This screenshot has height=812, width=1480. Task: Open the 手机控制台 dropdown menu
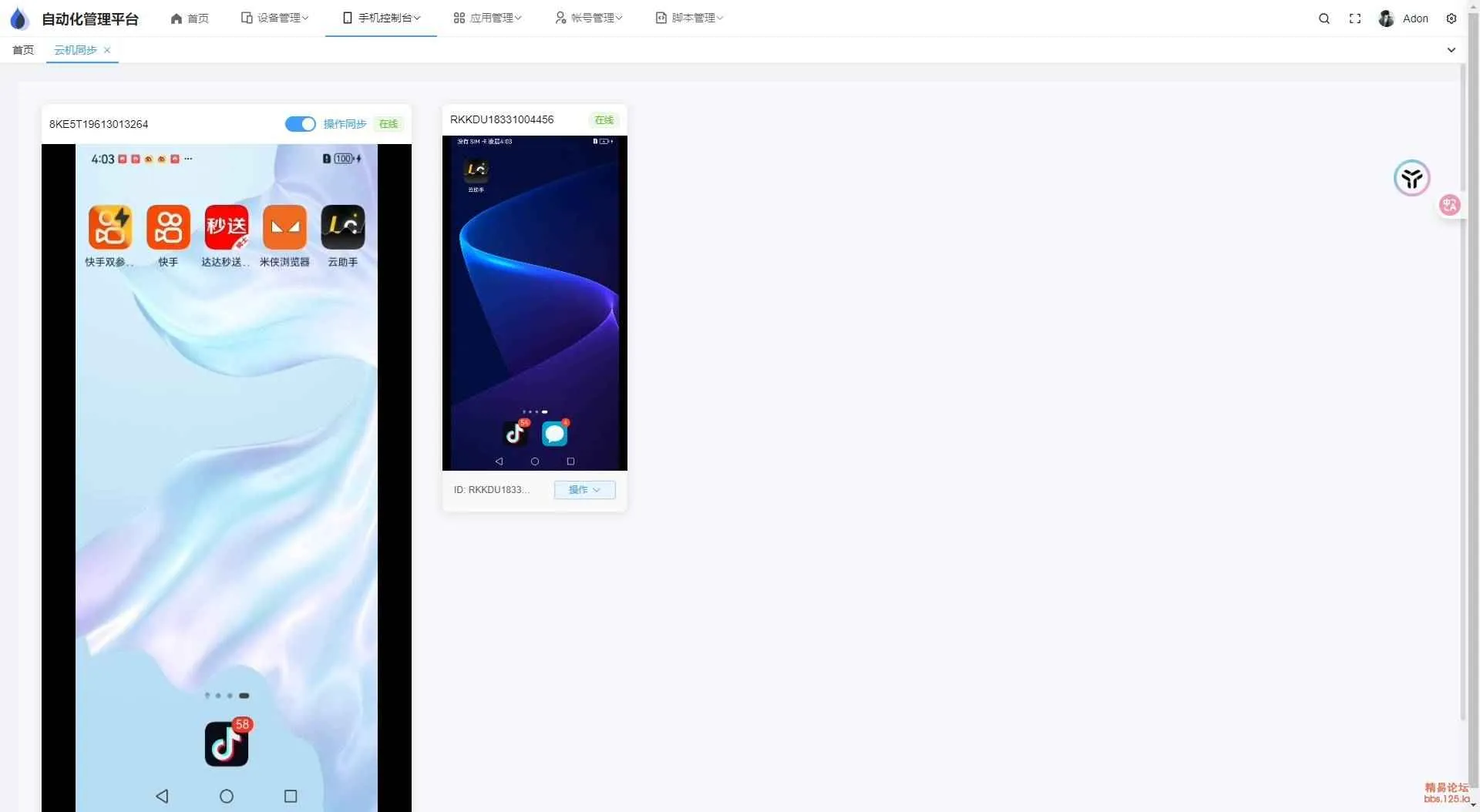(381, 17)
